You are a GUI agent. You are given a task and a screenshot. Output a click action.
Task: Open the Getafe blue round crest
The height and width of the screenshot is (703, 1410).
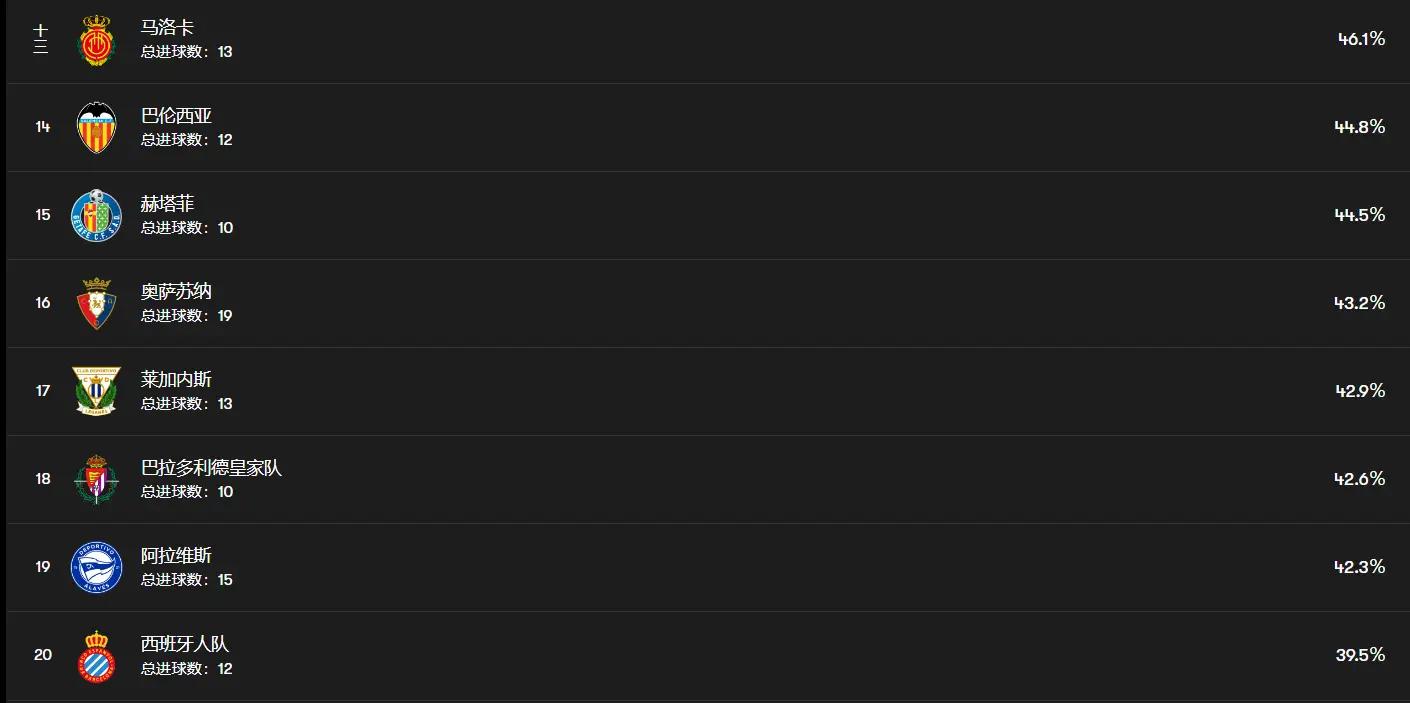97,215
